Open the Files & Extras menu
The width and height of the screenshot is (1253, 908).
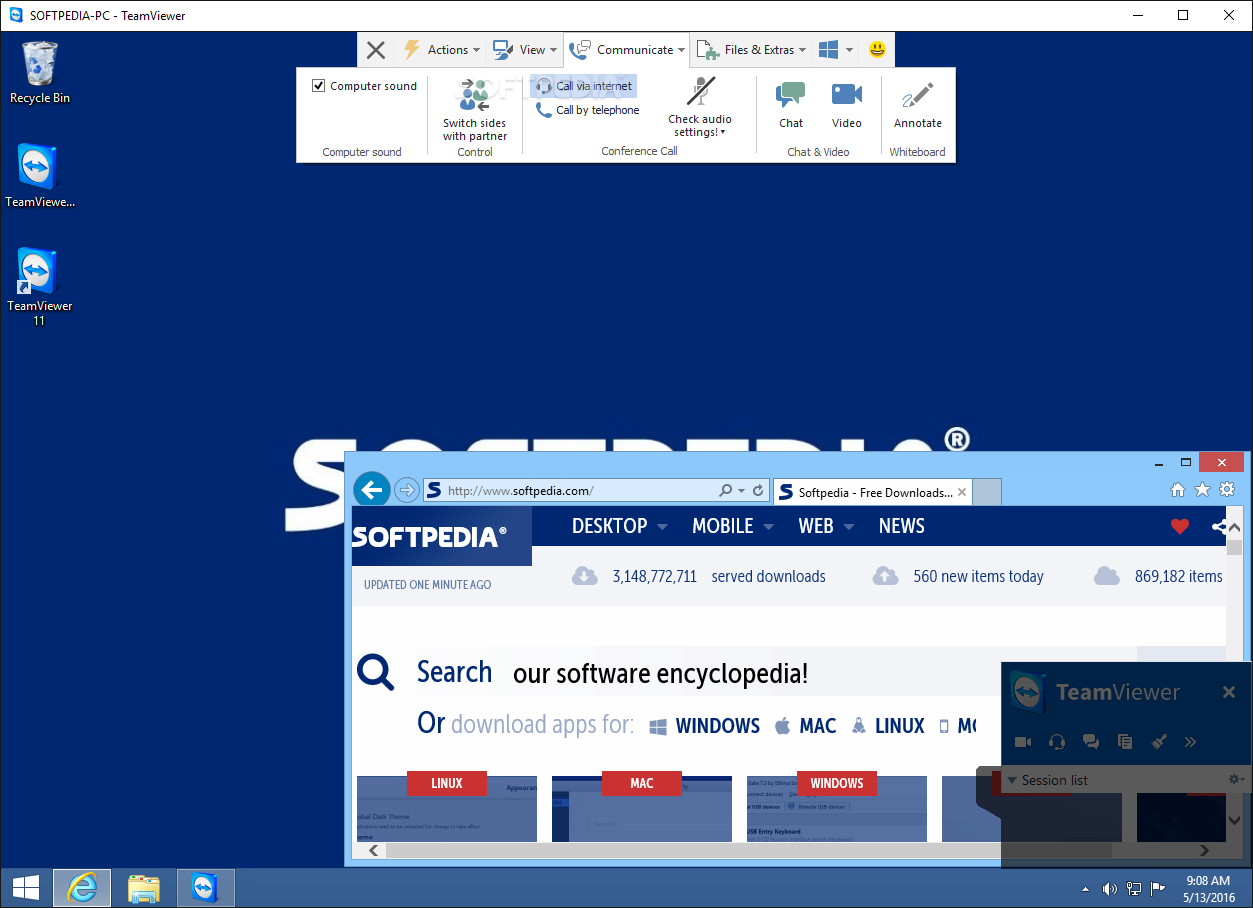(x=751, y=50)
